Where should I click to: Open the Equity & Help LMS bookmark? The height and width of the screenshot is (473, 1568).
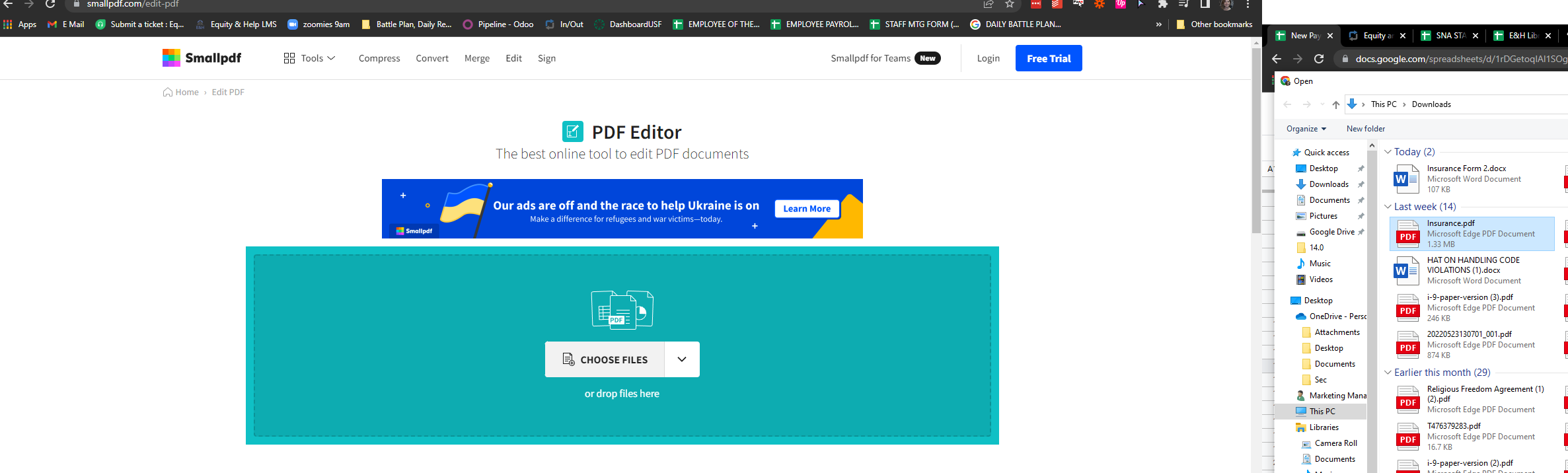coord(236,24)
